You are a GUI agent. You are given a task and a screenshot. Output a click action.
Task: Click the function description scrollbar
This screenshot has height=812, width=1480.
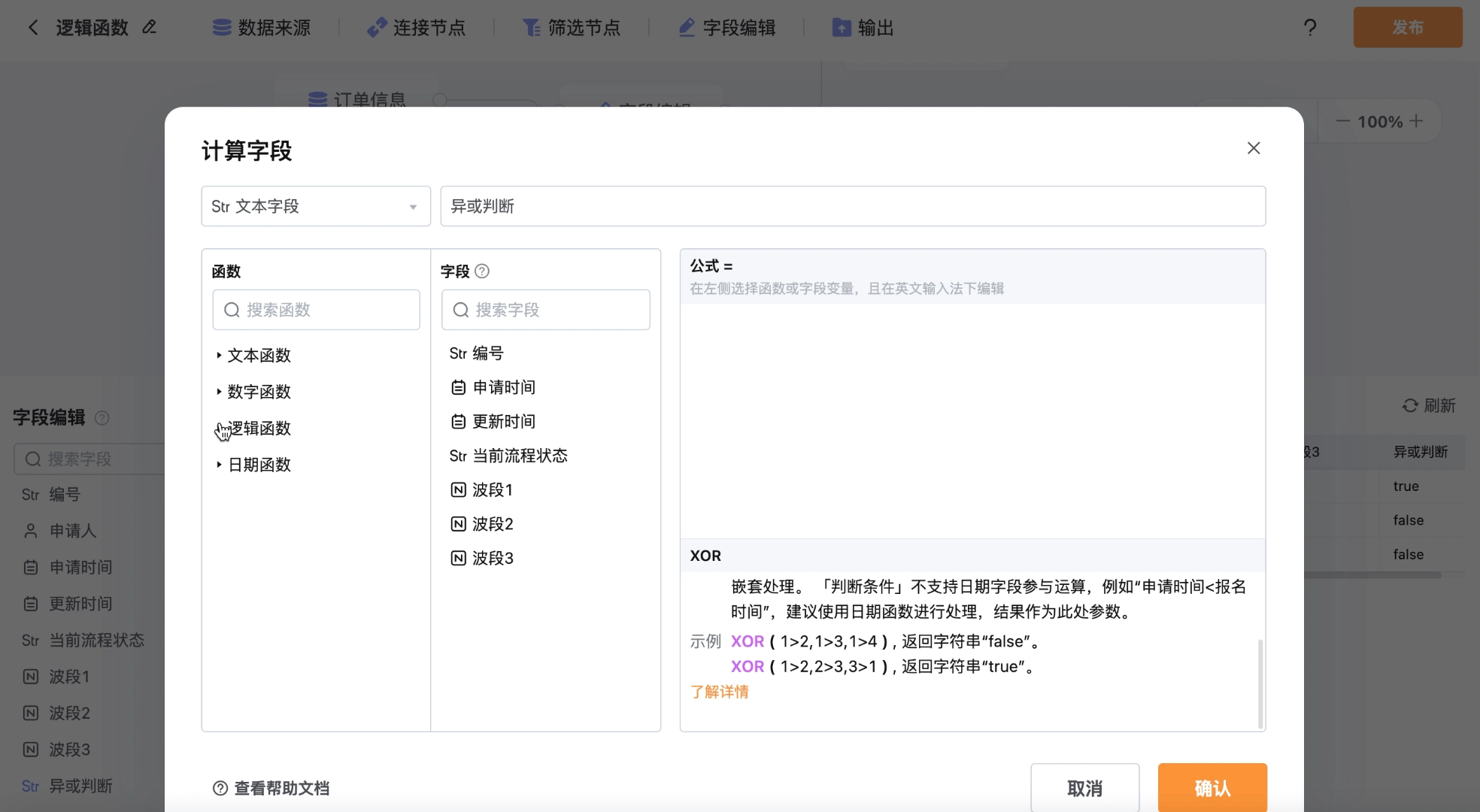click(x=1260, y=683)
